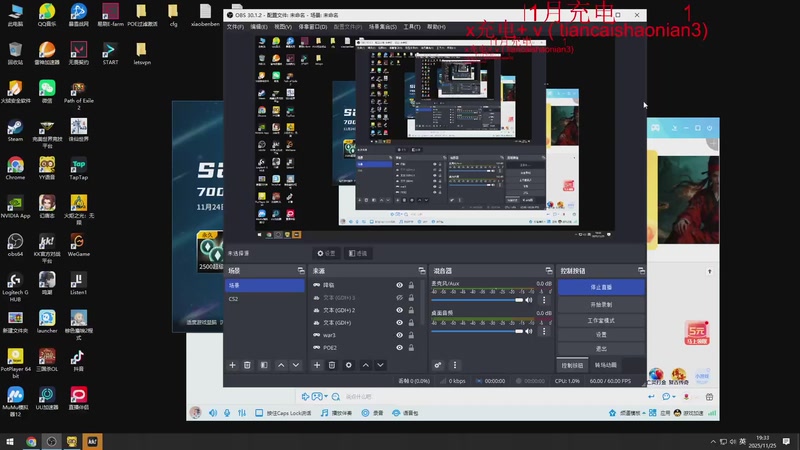Undock the Controls panel
Viewport: 800px width, 450px height.
tap(641, 271)
